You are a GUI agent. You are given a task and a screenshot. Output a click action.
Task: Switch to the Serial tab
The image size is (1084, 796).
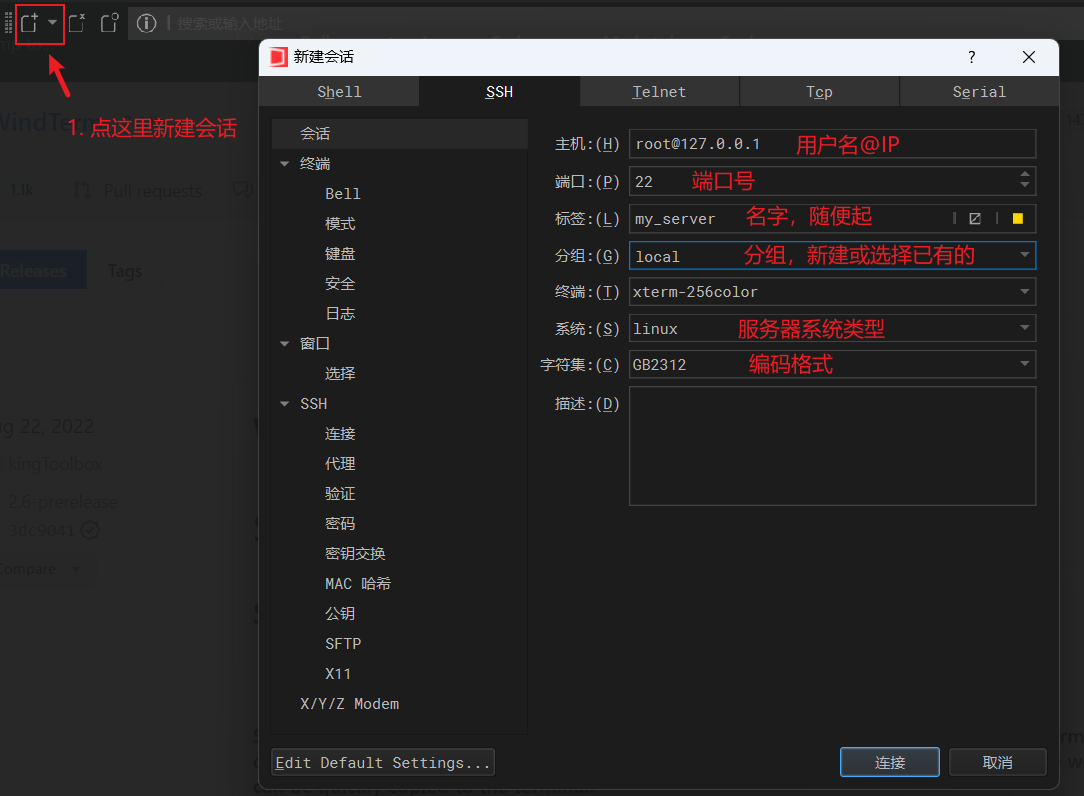coord(979,91)
